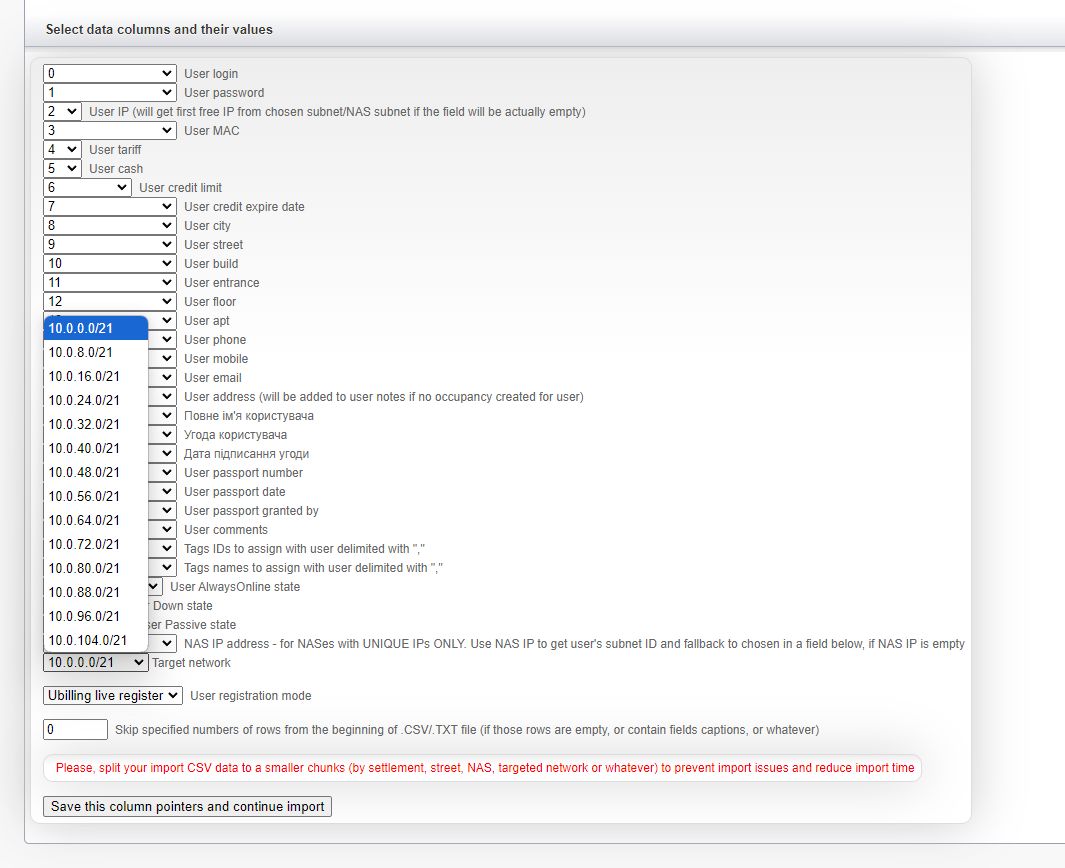The image size is (1065, 868).
Task: Expand the User credit limit dropdown
Action: (88, 187)
